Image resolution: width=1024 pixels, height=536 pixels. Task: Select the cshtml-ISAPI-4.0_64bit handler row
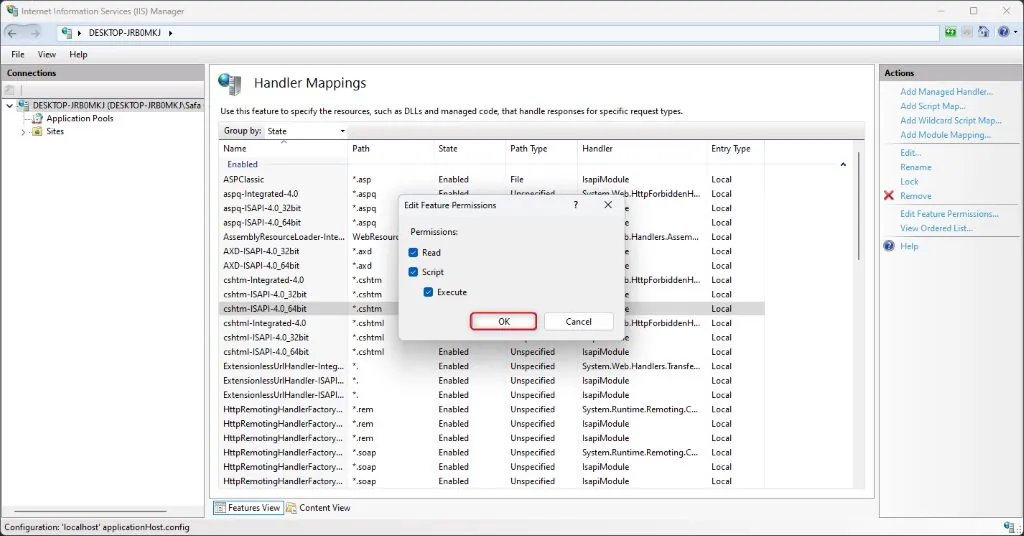pyautogui.click(x=491, y=352)
